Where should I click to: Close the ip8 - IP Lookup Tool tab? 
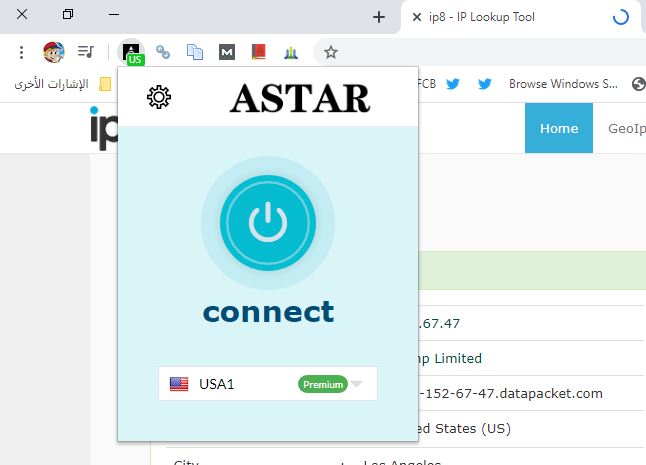(x=417, y=17)
